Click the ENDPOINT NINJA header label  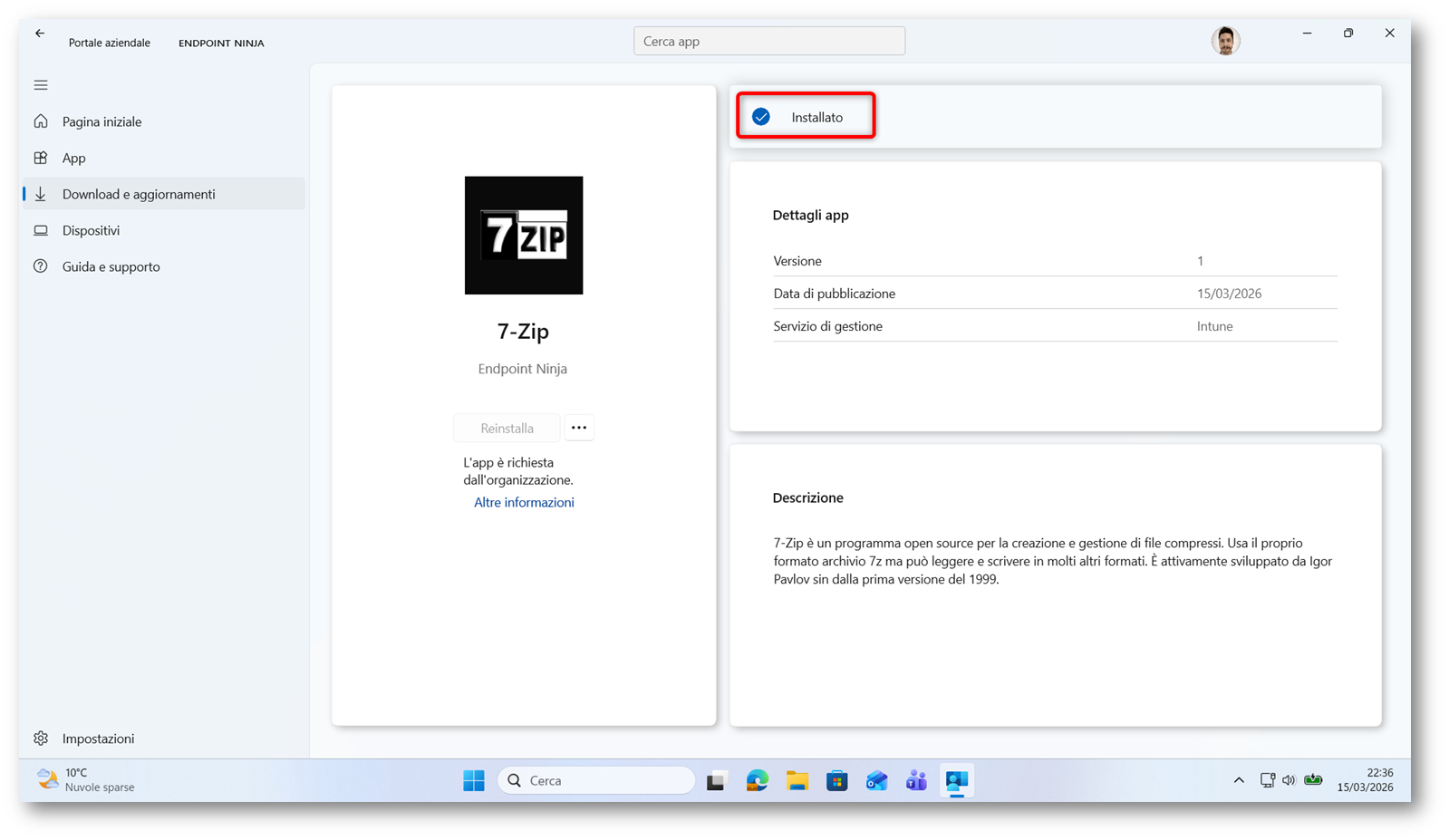221,43
